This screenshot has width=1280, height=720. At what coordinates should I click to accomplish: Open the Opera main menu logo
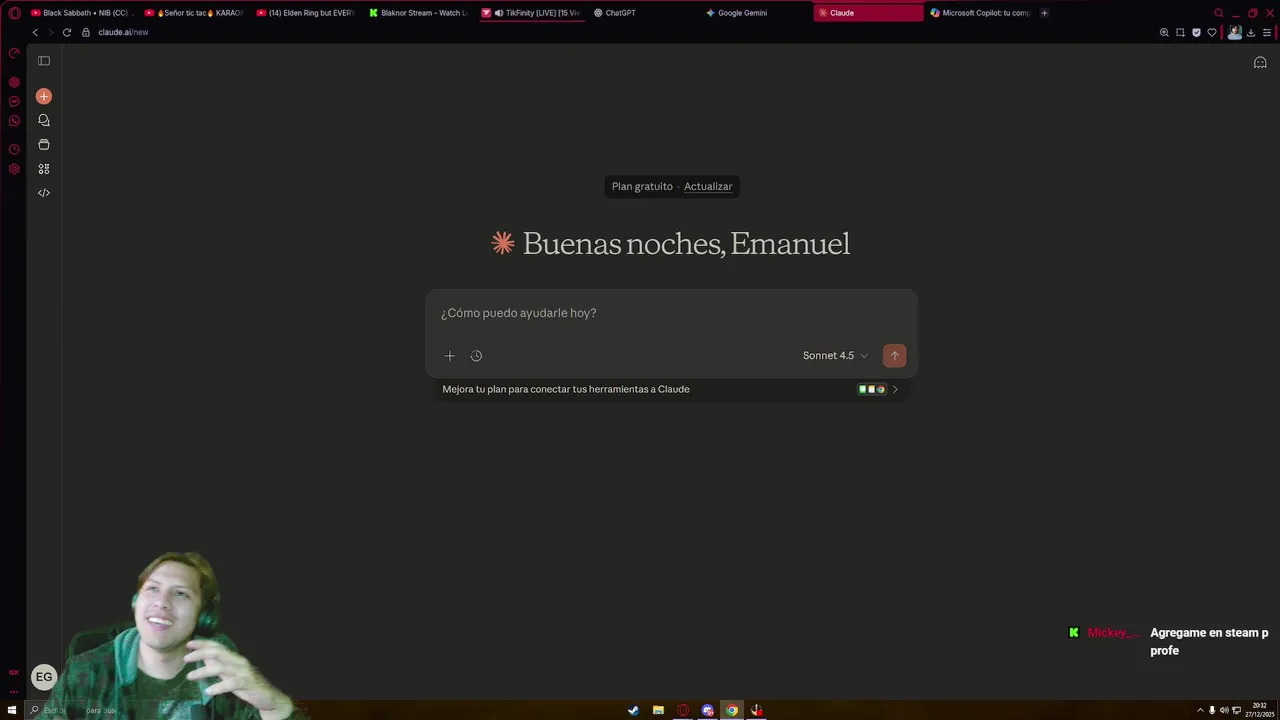(14, 13)
